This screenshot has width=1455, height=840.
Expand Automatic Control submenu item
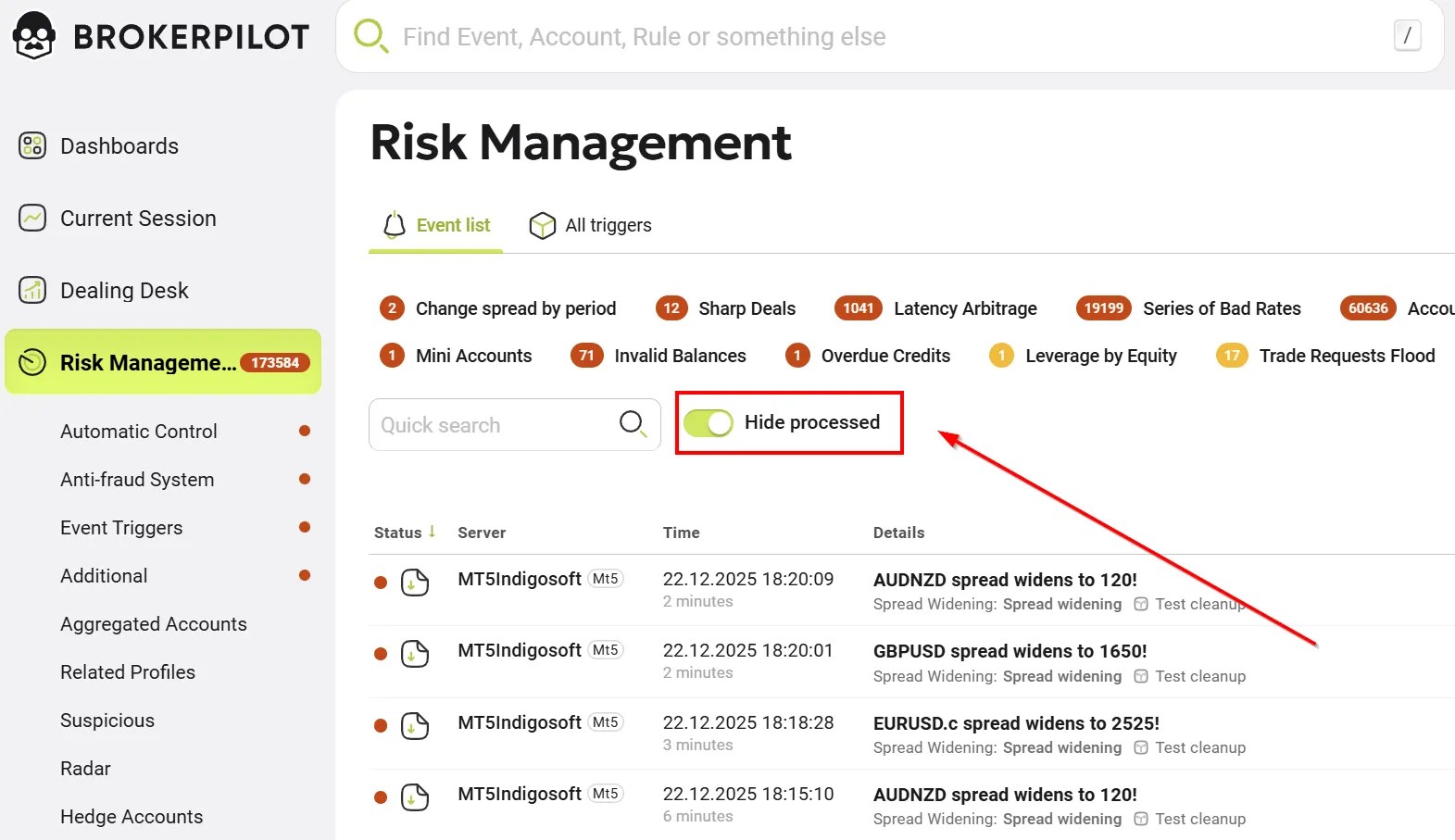[139, 432]
